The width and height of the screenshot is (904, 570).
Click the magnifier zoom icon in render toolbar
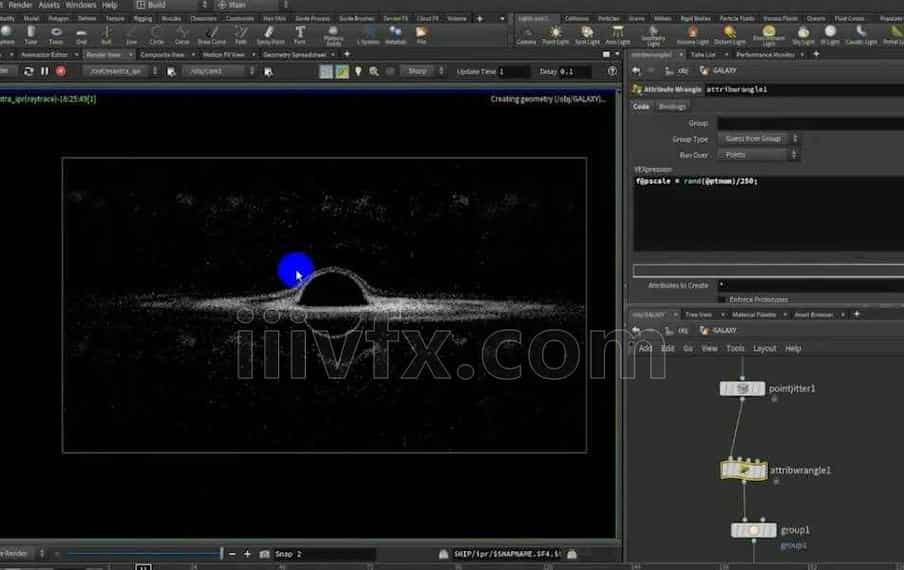point(374,71)
